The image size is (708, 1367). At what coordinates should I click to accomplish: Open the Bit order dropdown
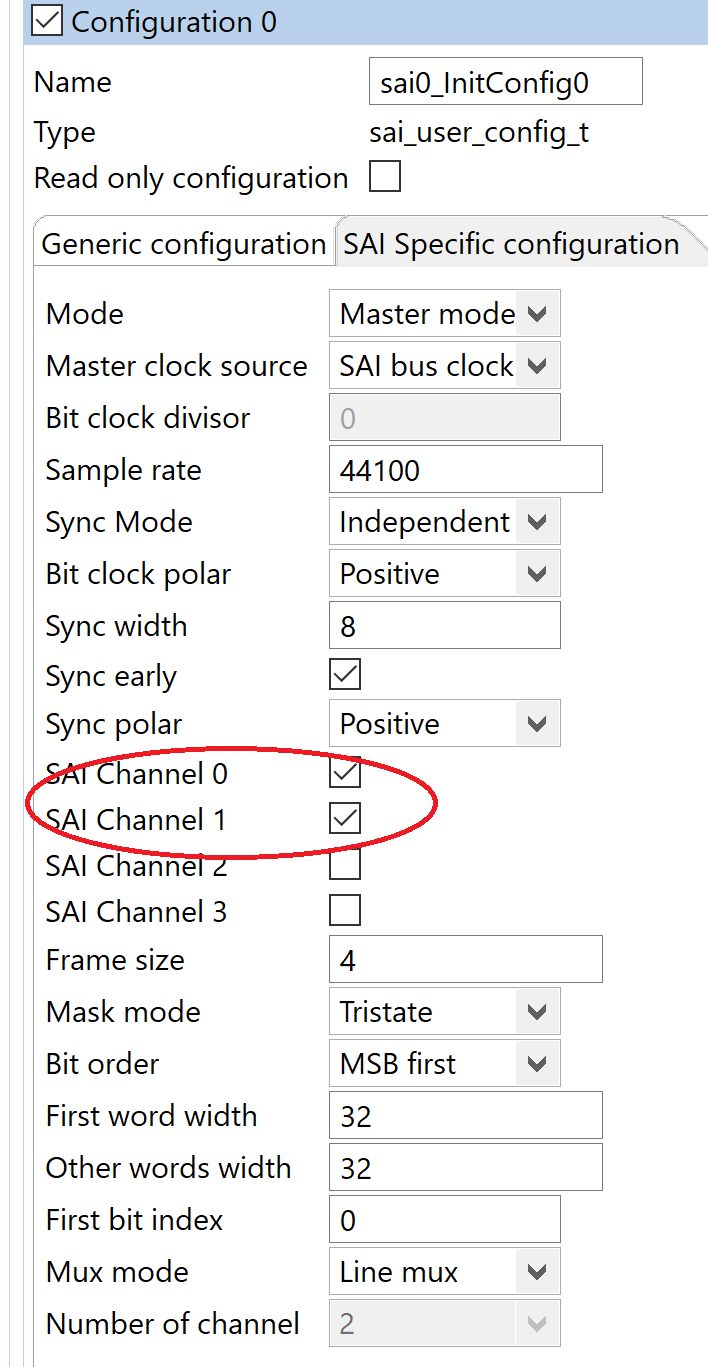[536, 1064]
